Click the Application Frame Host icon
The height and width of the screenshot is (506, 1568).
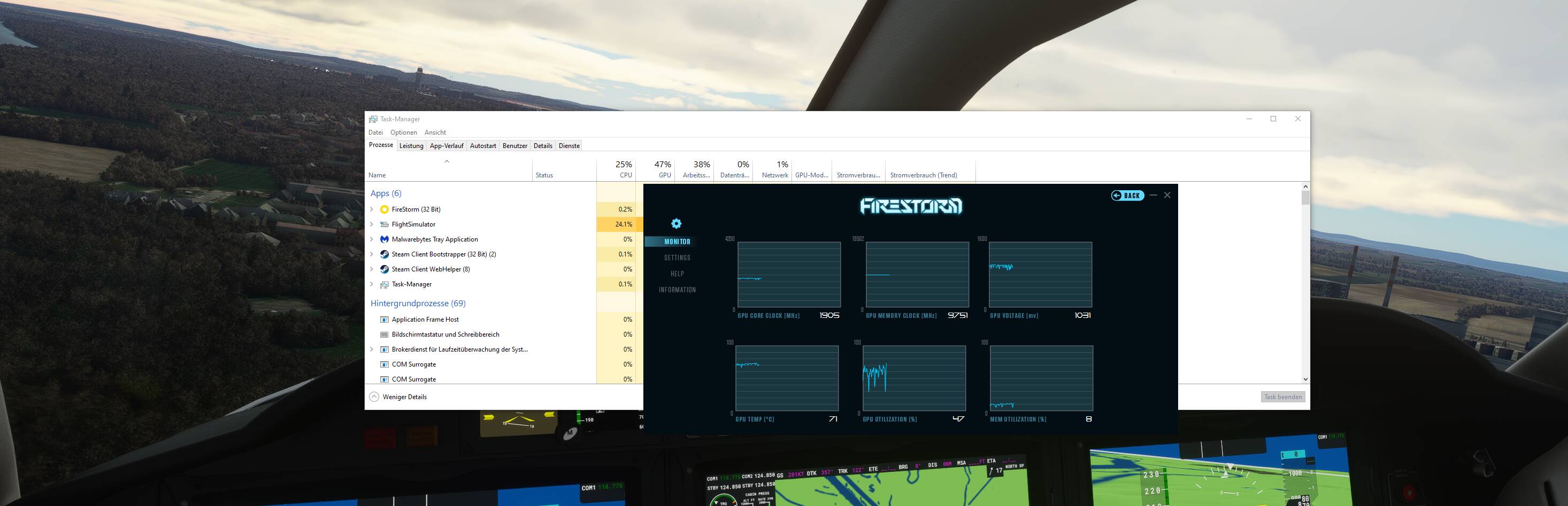tap(384, 320)
